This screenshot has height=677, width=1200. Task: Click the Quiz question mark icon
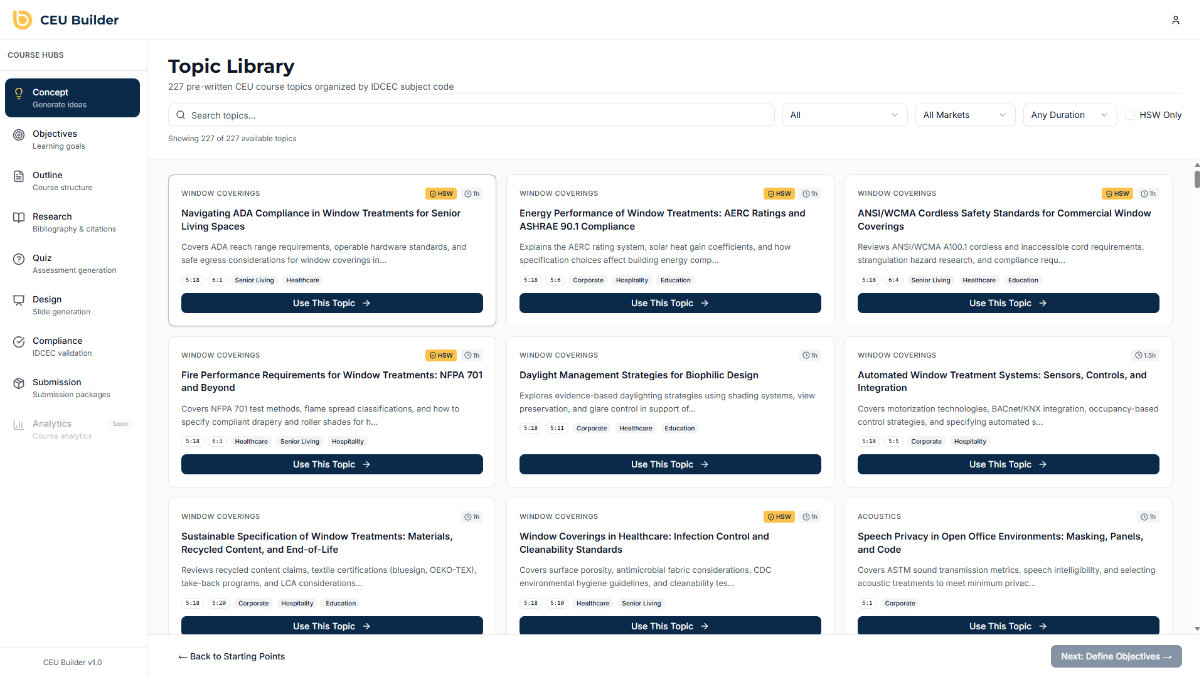click(19, 259)
